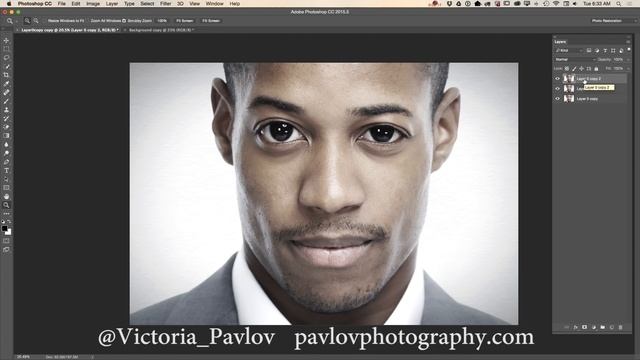The height and width of the screenshot is (360, 640).
Task: Select the Hand tool
Action: coord(6,196)
